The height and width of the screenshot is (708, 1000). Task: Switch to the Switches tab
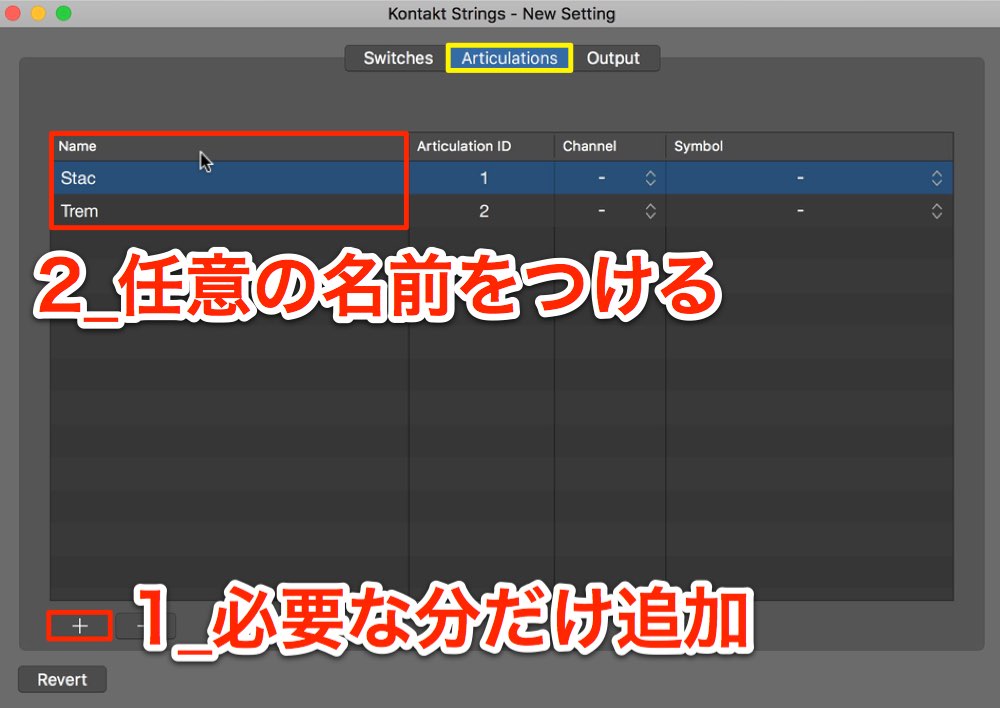(x=396, y=58)
